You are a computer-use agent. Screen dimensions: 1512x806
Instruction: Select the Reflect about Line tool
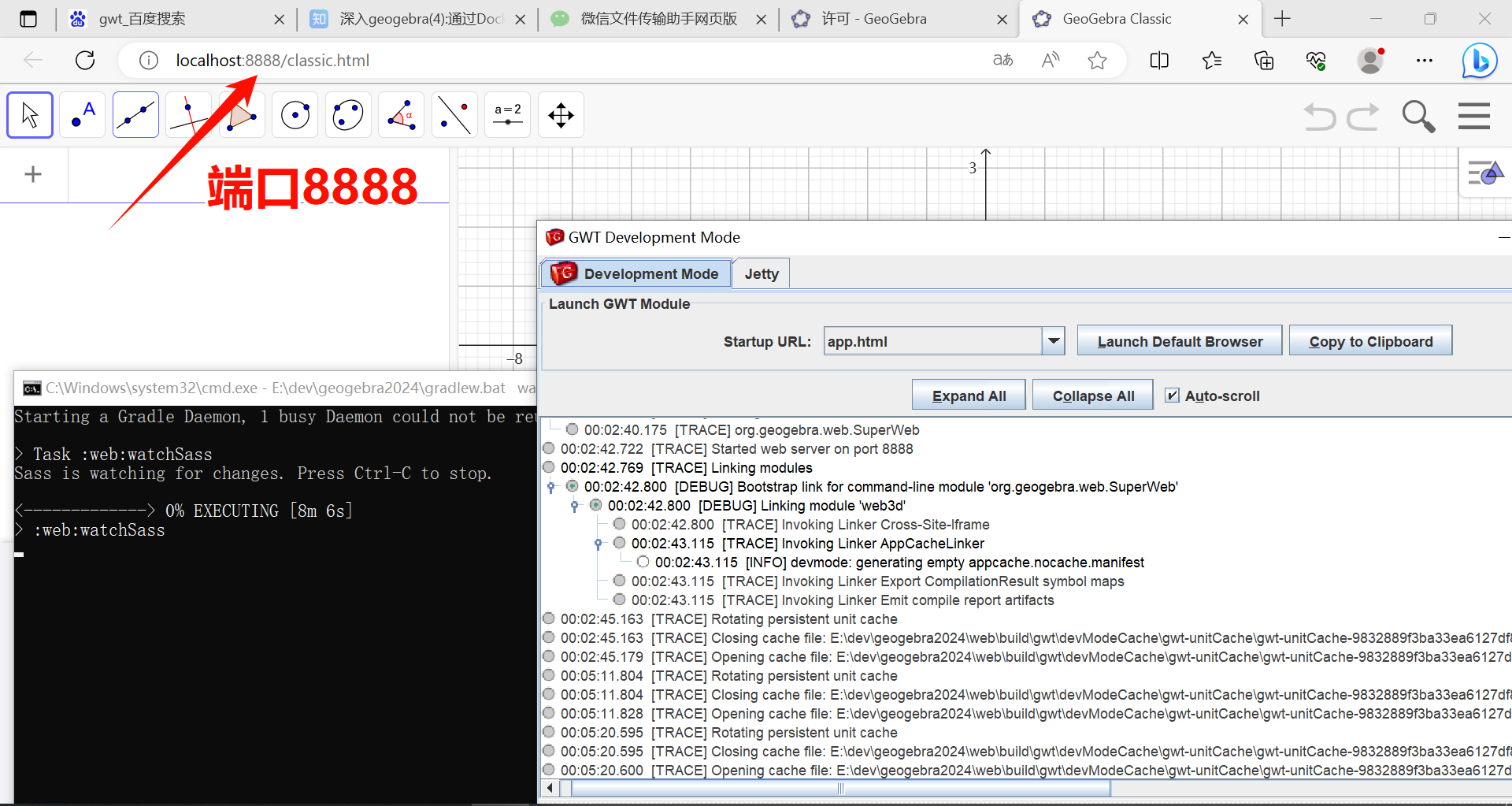(454, 115)
